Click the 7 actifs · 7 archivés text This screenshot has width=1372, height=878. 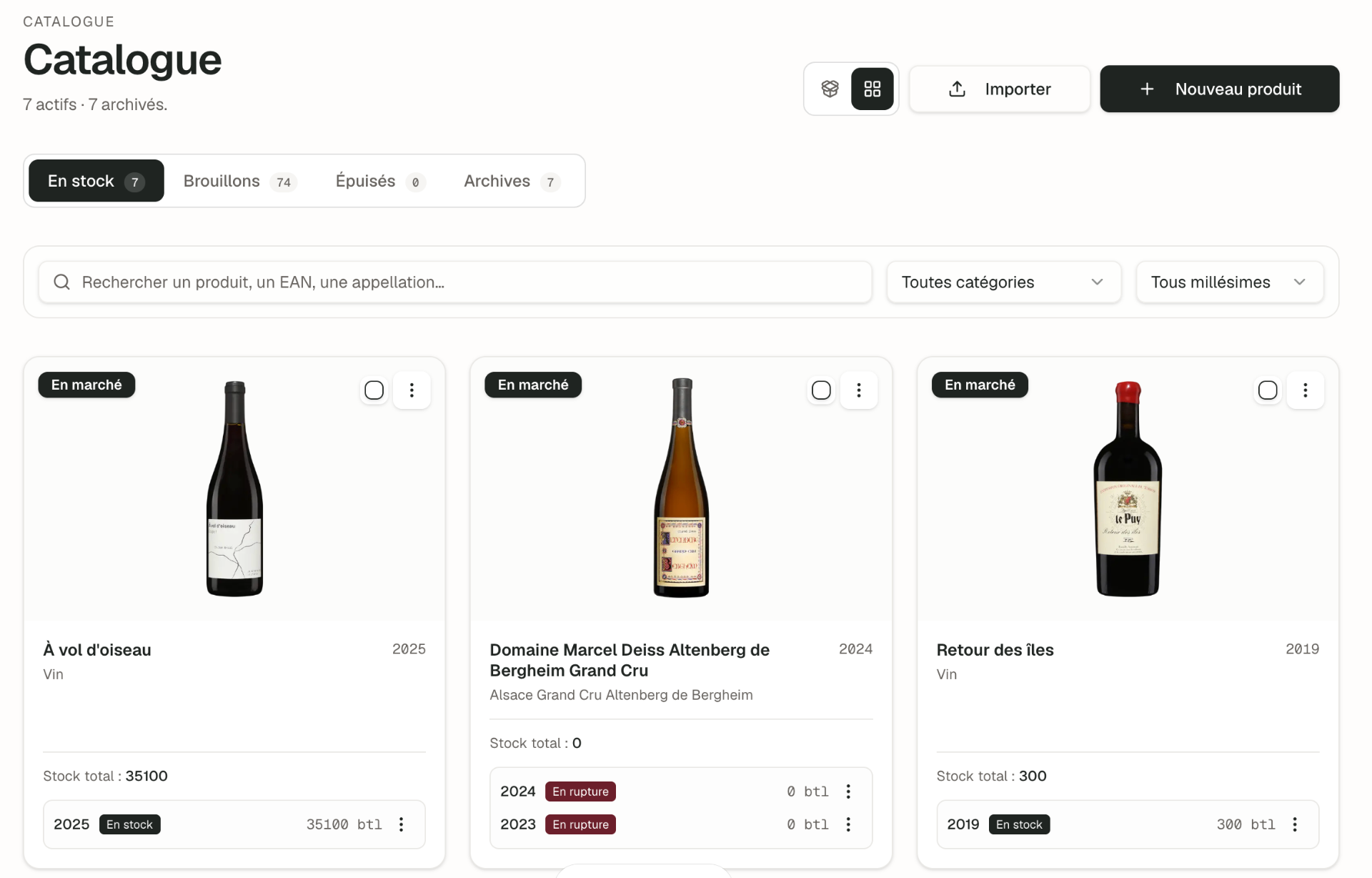coord(95,104)
